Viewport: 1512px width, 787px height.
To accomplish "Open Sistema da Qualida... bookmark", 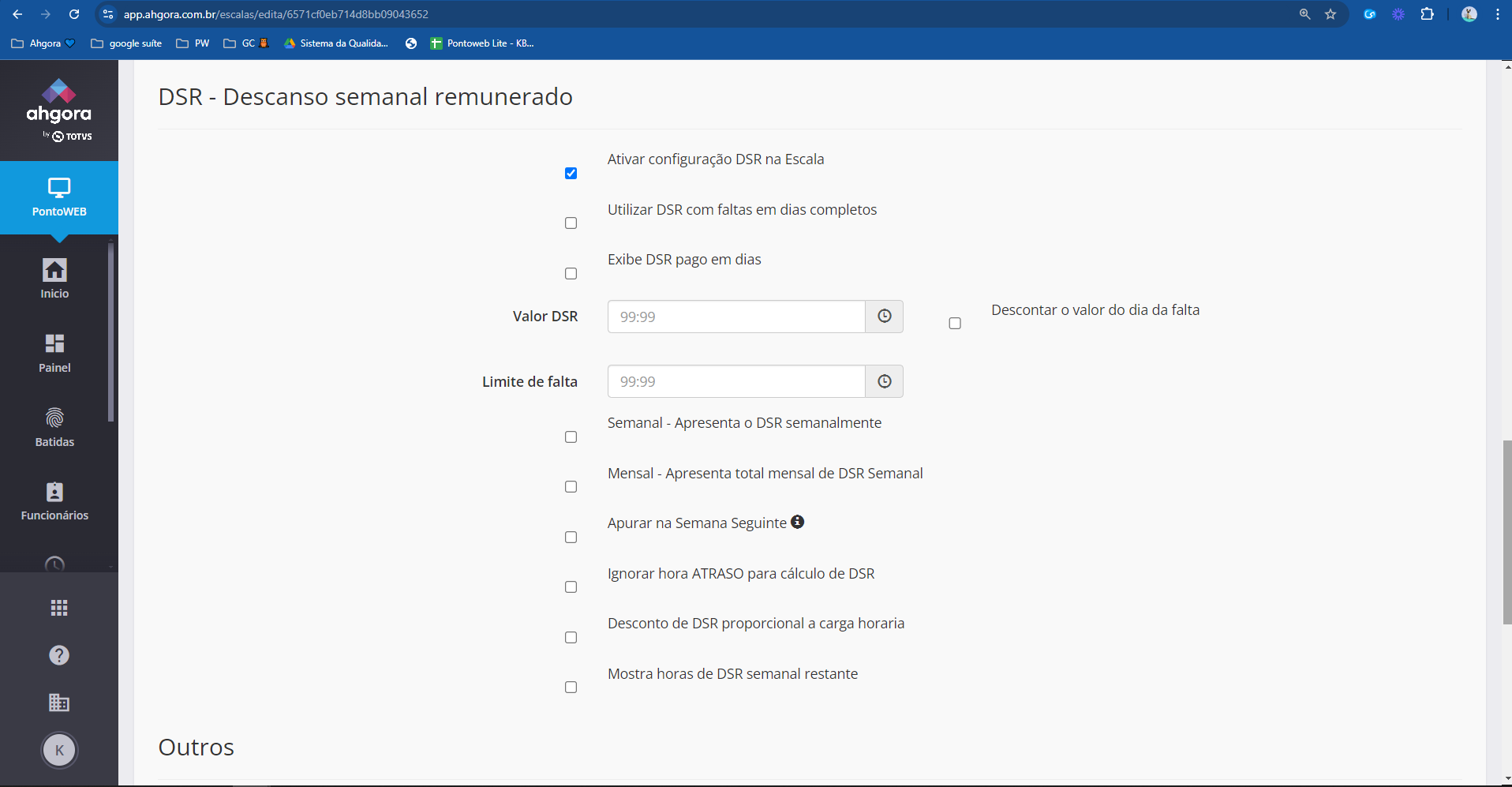I will (336, 43).
